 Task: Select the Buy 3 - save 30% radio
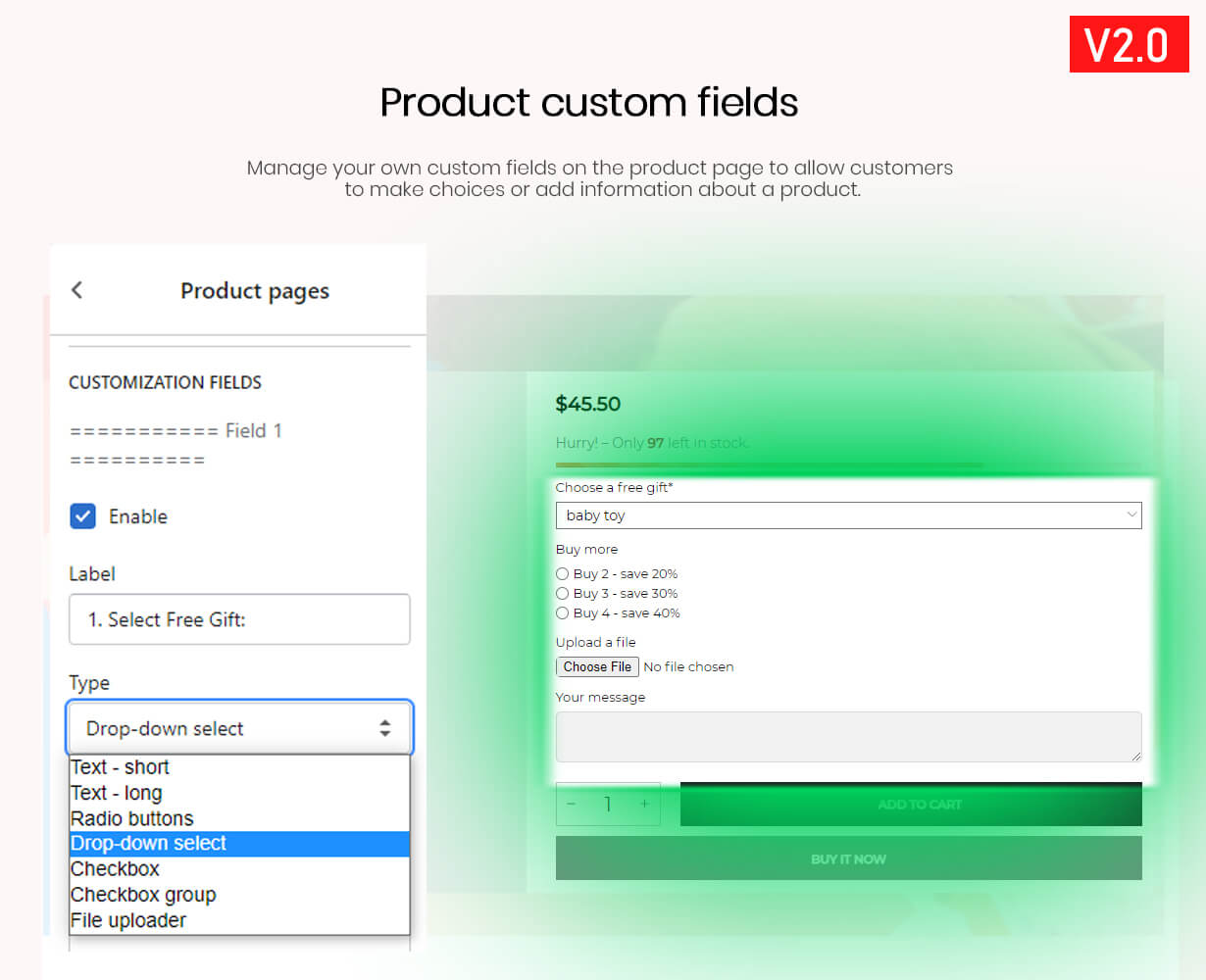pos(563,593)
